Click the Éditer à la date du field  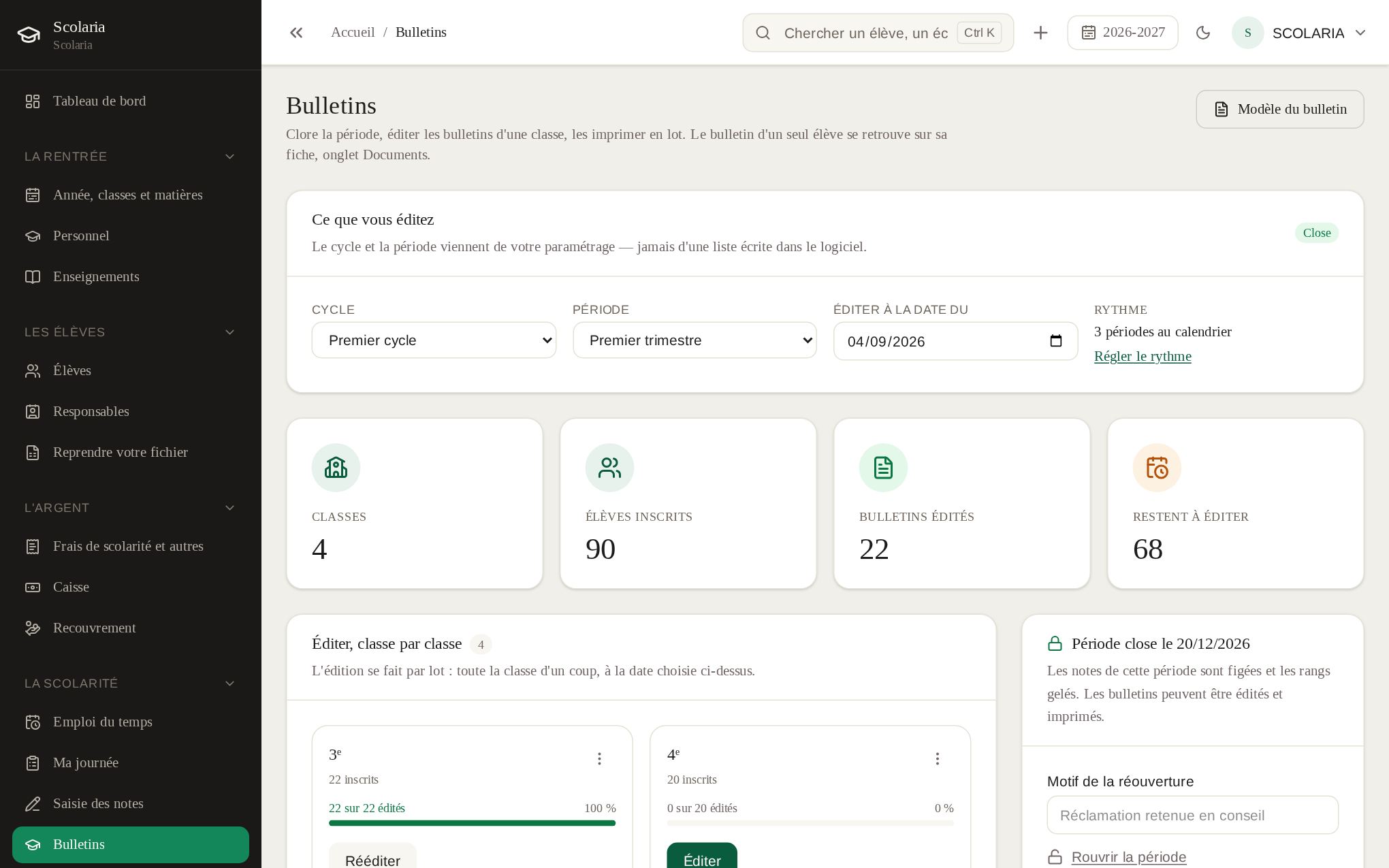955,341
